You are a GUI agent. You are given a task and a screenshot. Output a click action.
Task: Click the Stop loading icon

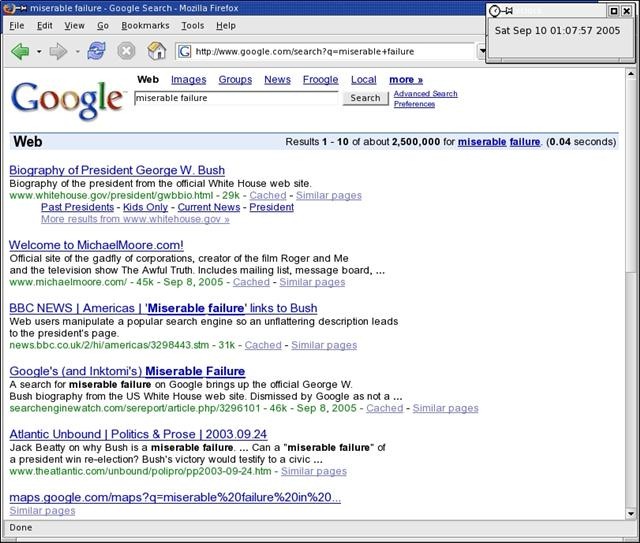(x=126, y=51)
